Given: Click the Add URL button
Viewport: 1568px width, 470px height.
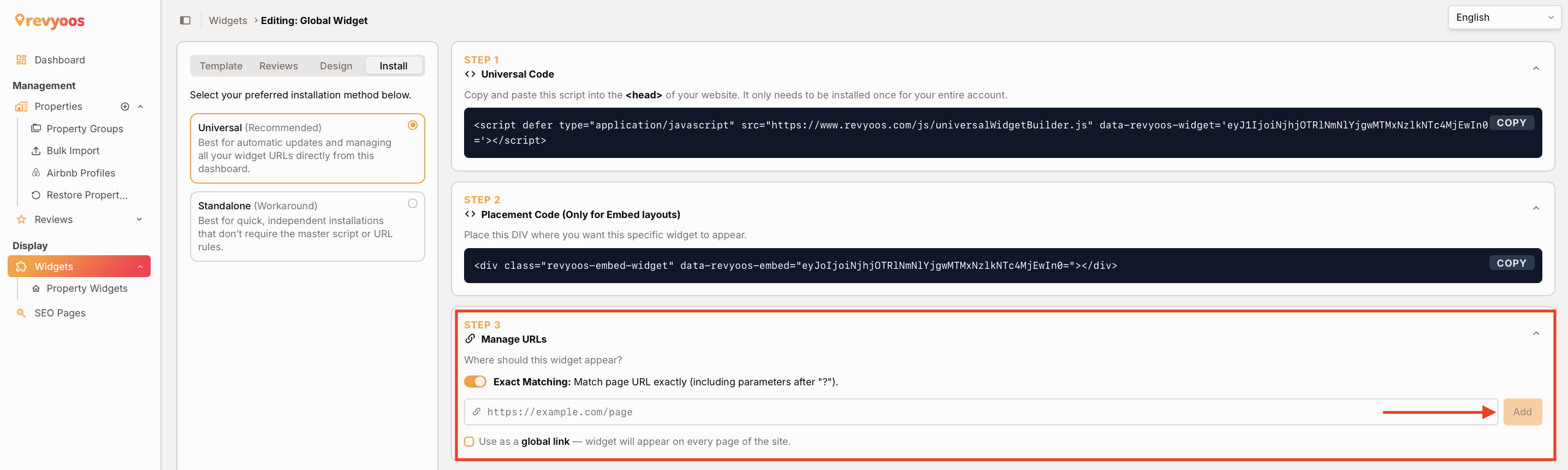Looking at the screenshot, I should click(x=1522, y=412).
